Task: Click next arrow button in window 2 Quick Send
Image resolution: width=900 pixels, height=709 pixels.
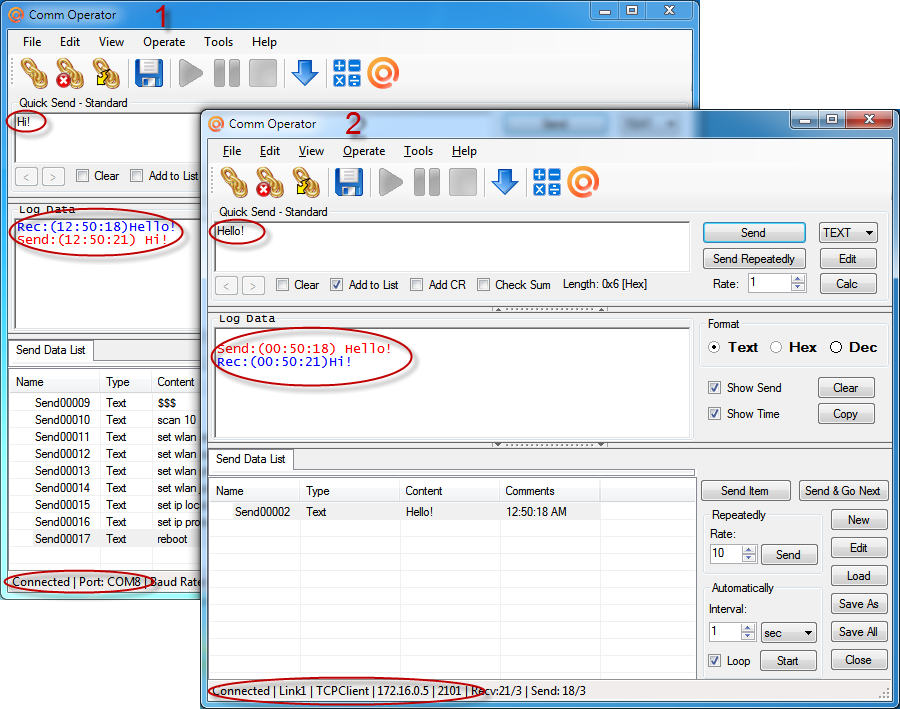Action: click(x=253, y=285)
